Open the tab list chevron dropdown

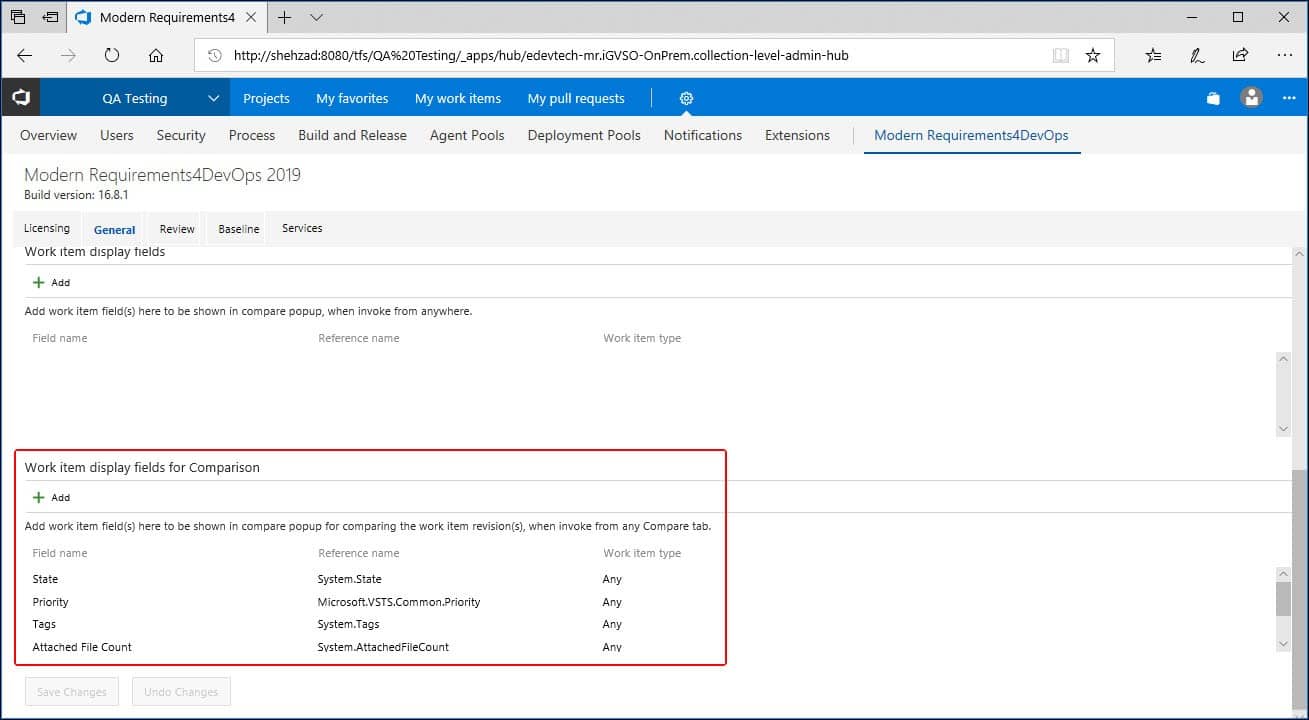317,18
